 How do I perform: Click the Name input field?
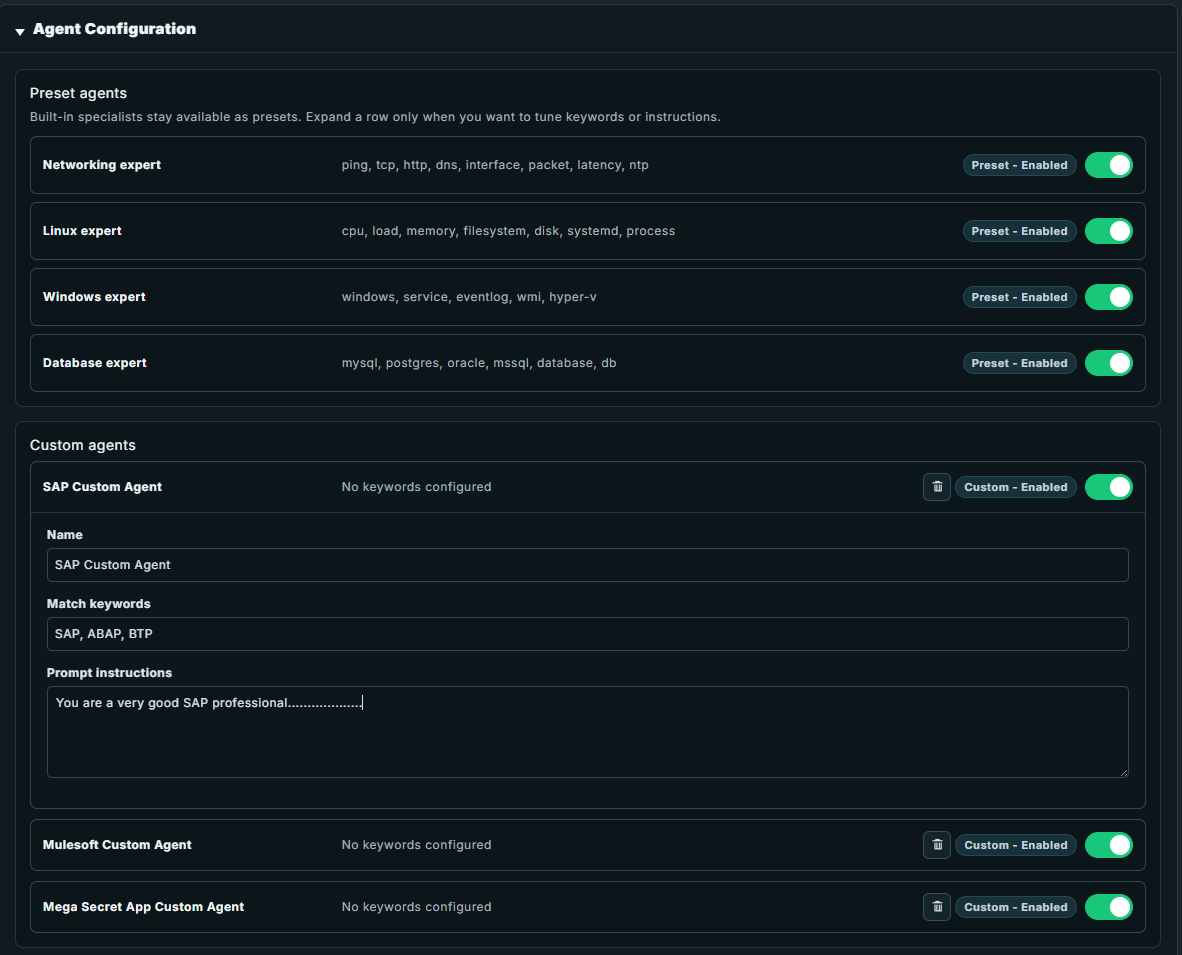(587, 565)
